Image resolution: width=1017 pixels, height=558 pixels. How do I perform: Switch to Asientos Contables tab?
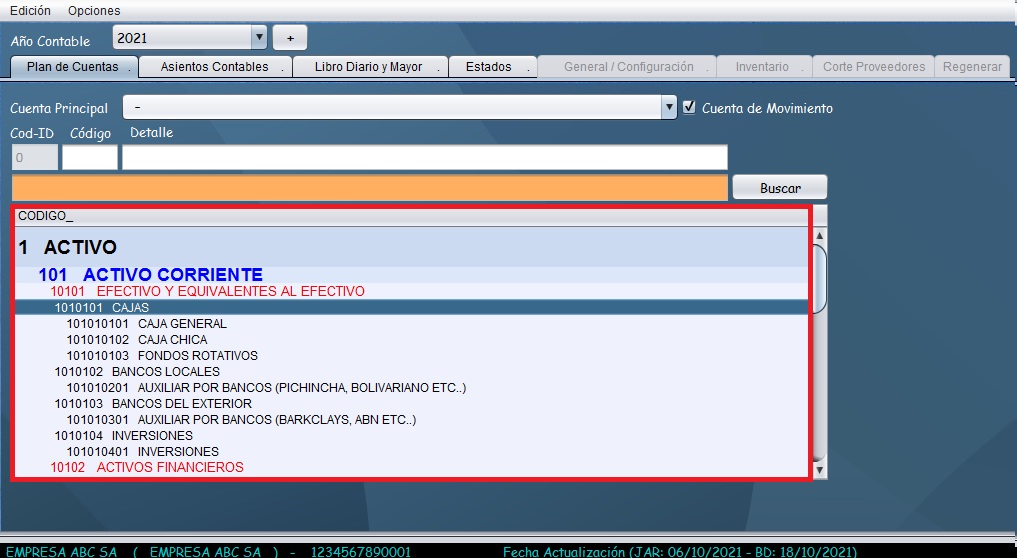tap(214, 67)
